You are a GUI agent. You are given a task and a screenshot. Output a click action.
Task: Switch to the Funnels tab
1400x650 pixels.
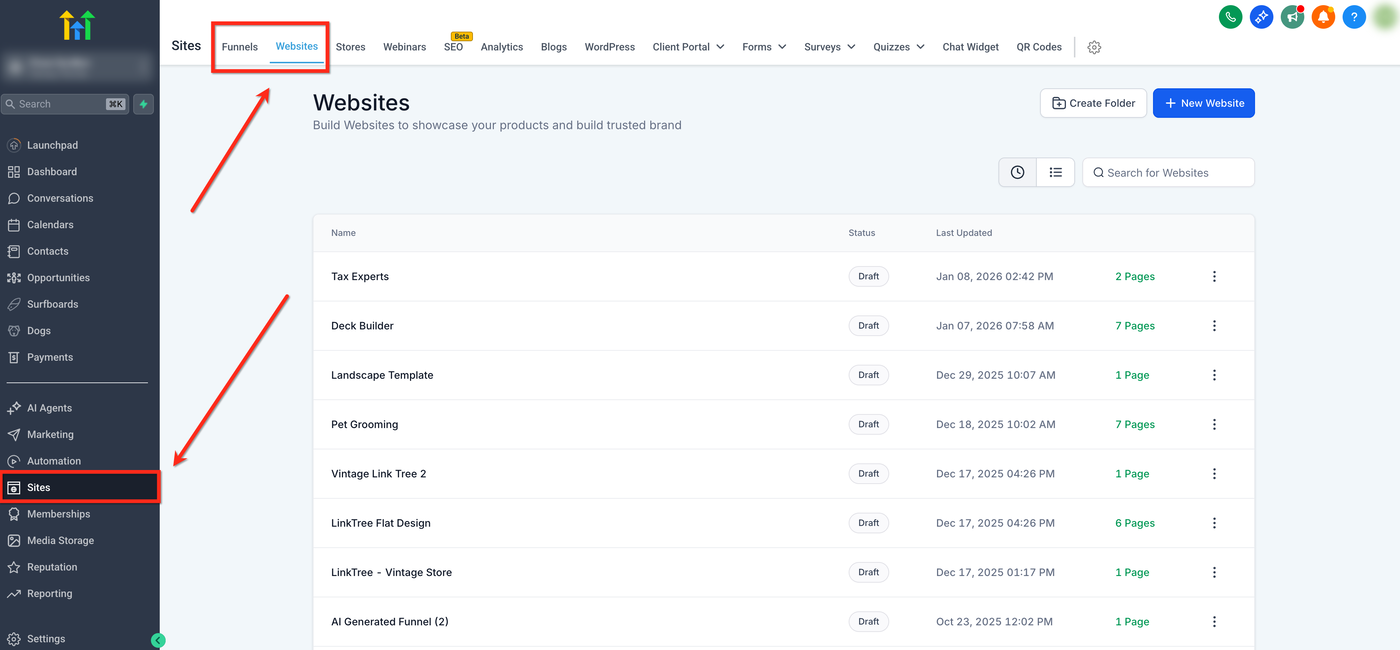coord(240,47)
